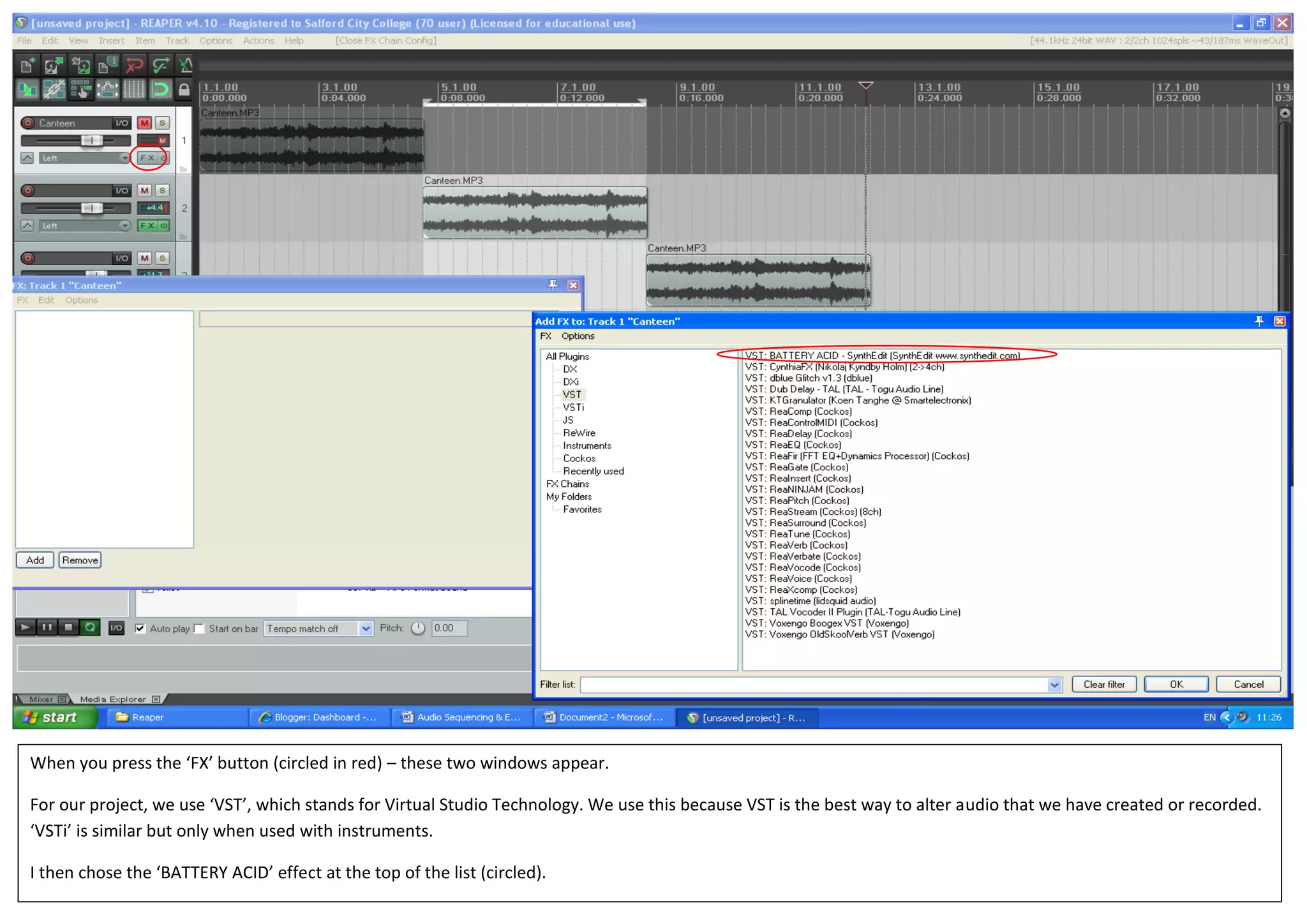
Task: Open envelope button on Canteen track
Action: [x=27, y=158]
